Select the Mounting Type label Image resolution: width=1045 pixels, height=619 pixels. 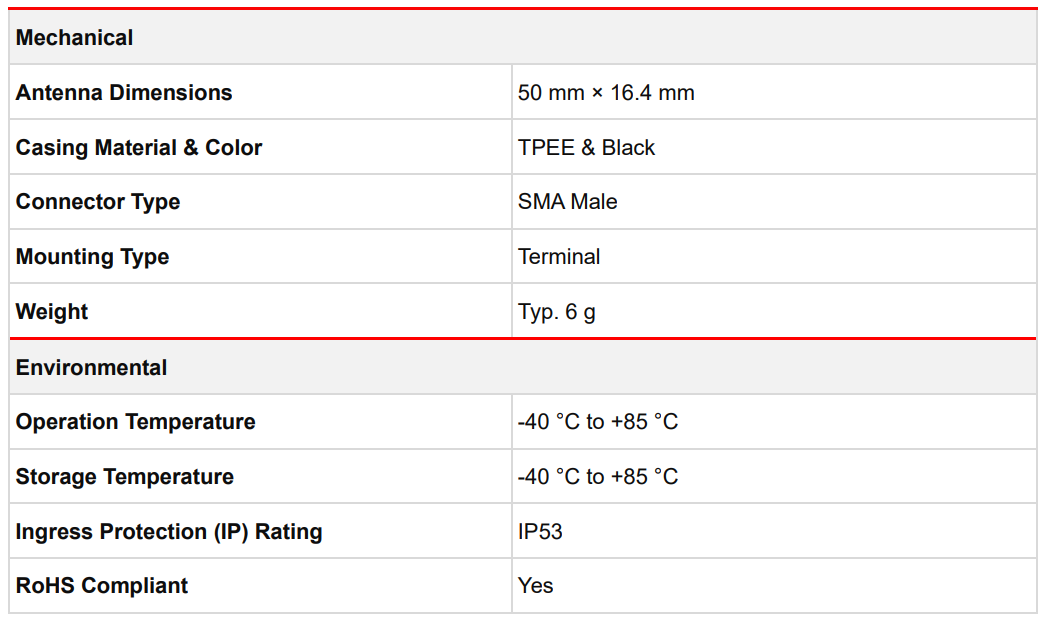click(x=92, y=257)
